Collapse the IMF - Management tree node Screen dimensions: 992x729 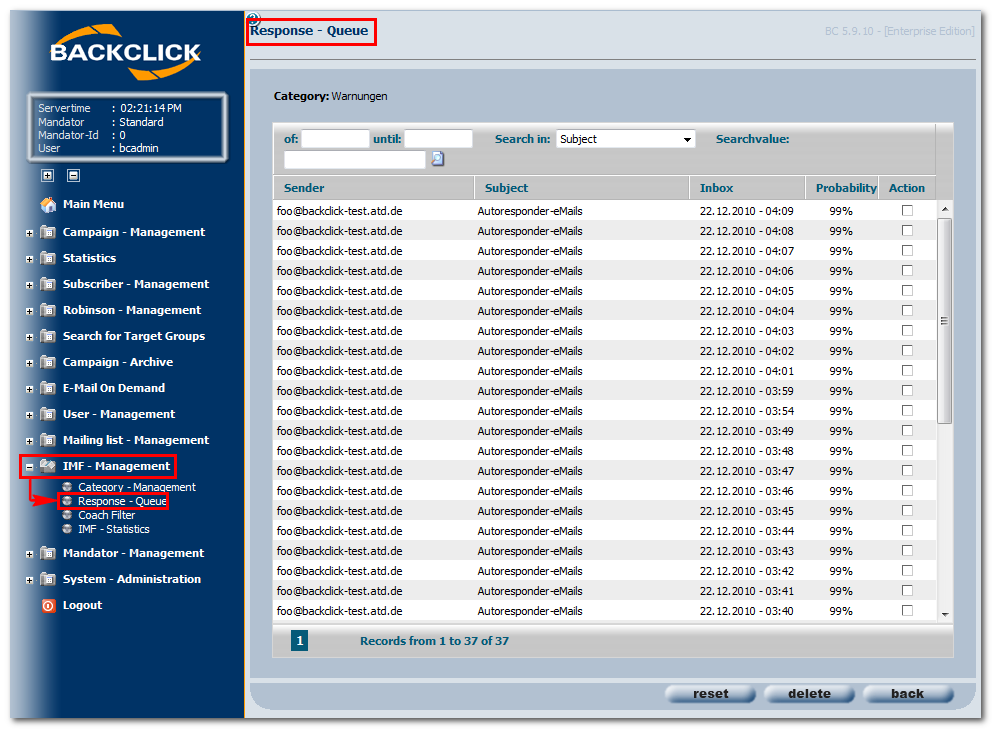(x=29, y=467)
